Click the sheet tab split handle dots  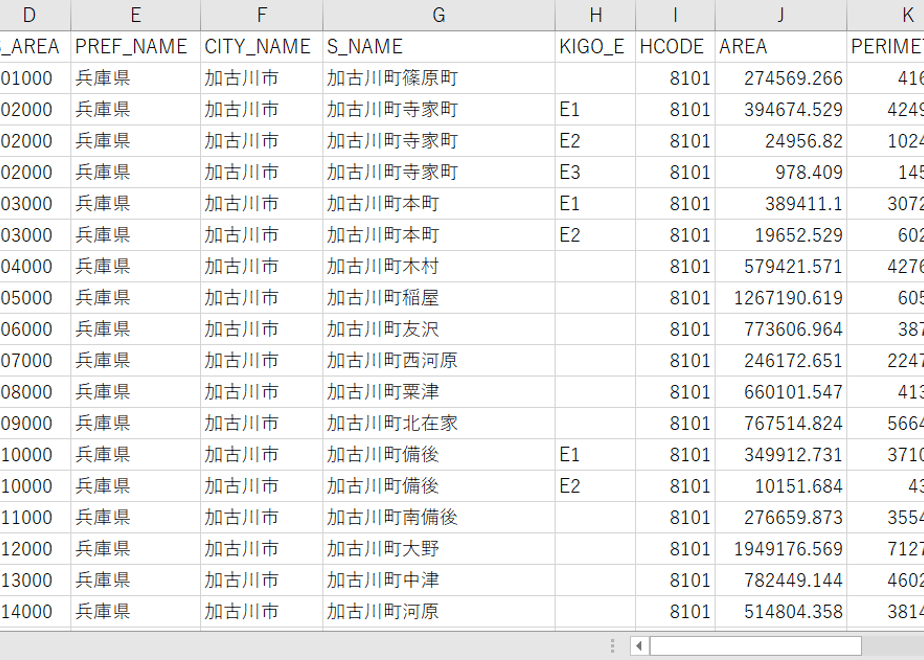pos(613,646)
